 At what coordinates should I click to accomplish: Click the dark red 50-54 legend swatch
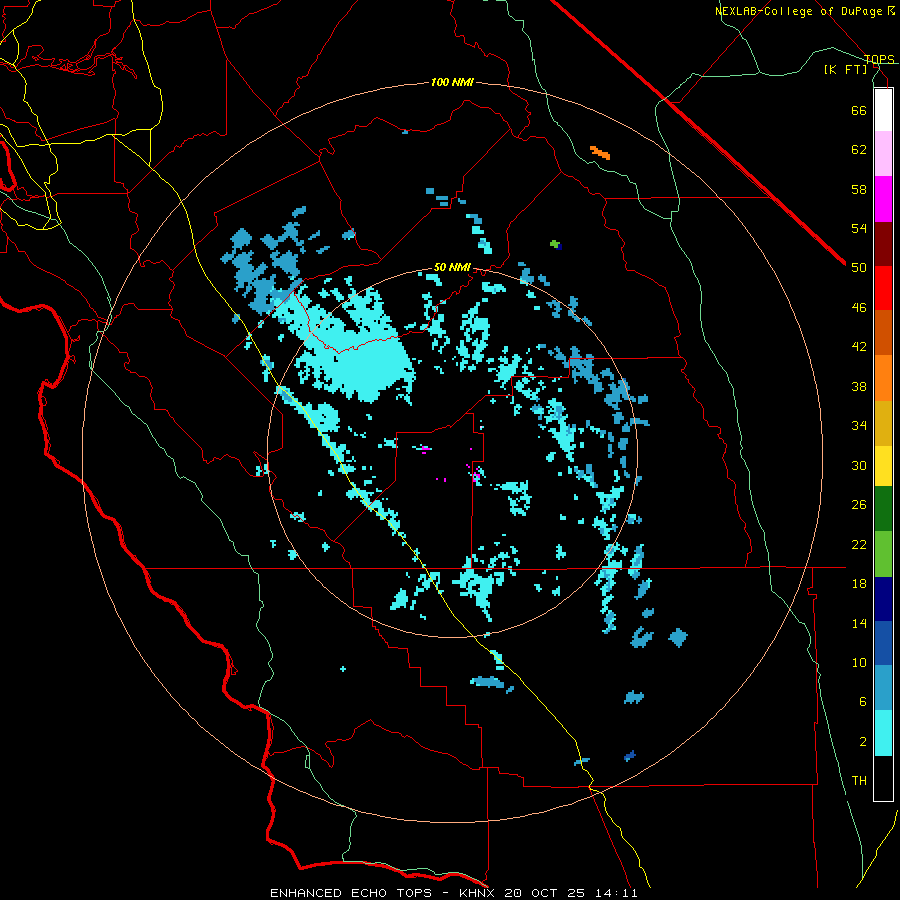(883, 244)
